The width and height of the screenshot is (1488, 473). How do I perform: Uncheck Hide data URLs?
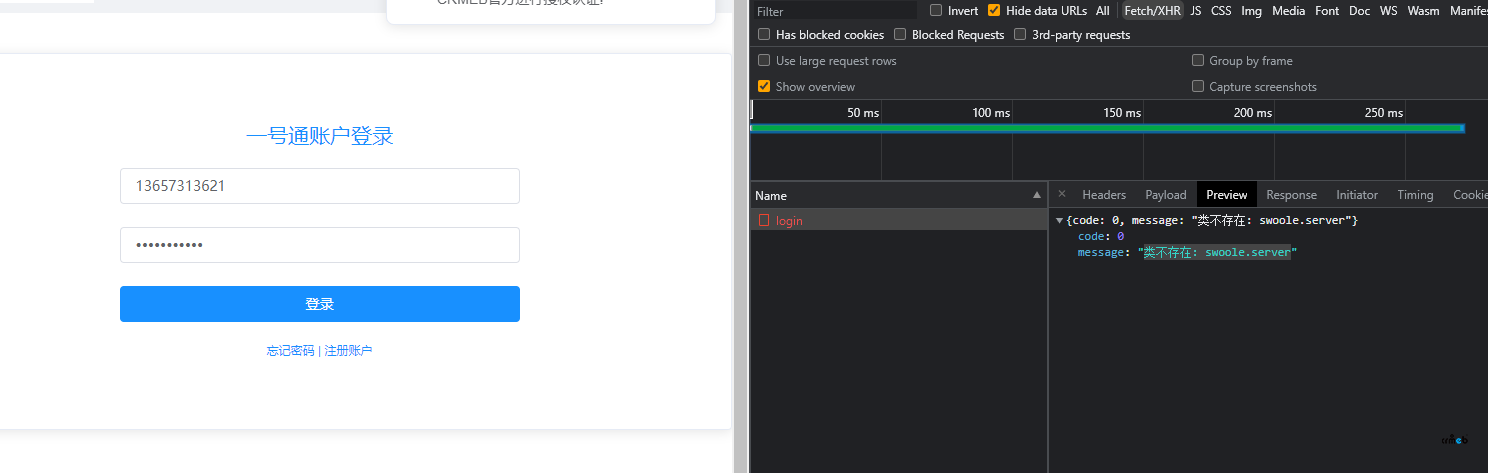[x=993, y=10]
